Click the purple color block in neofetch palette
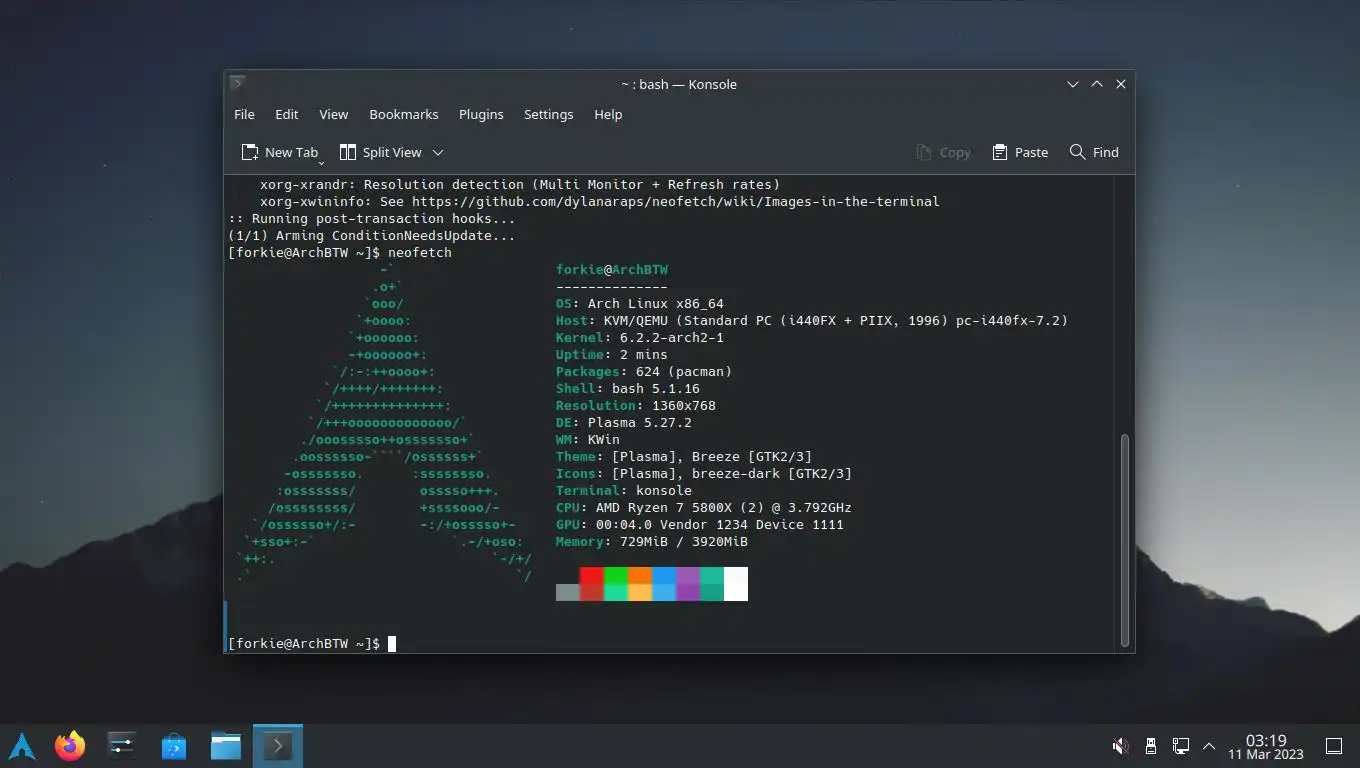1360x768 pixels. coord(688,584)
